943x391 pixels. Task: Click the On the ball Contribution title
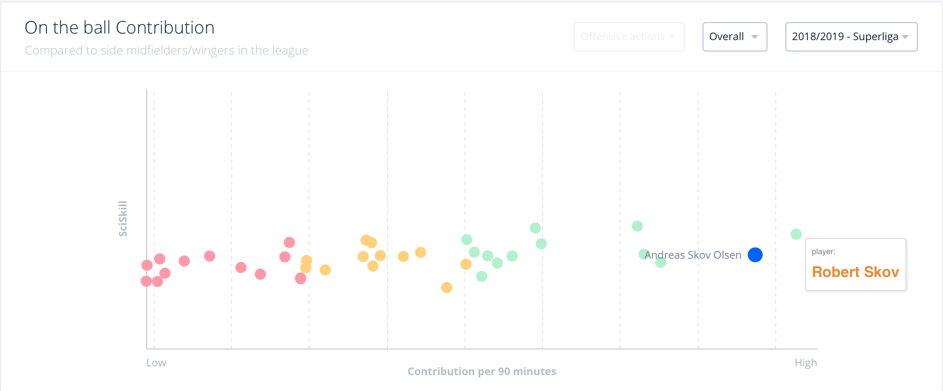pyautogui.click(x=120, y=28)
